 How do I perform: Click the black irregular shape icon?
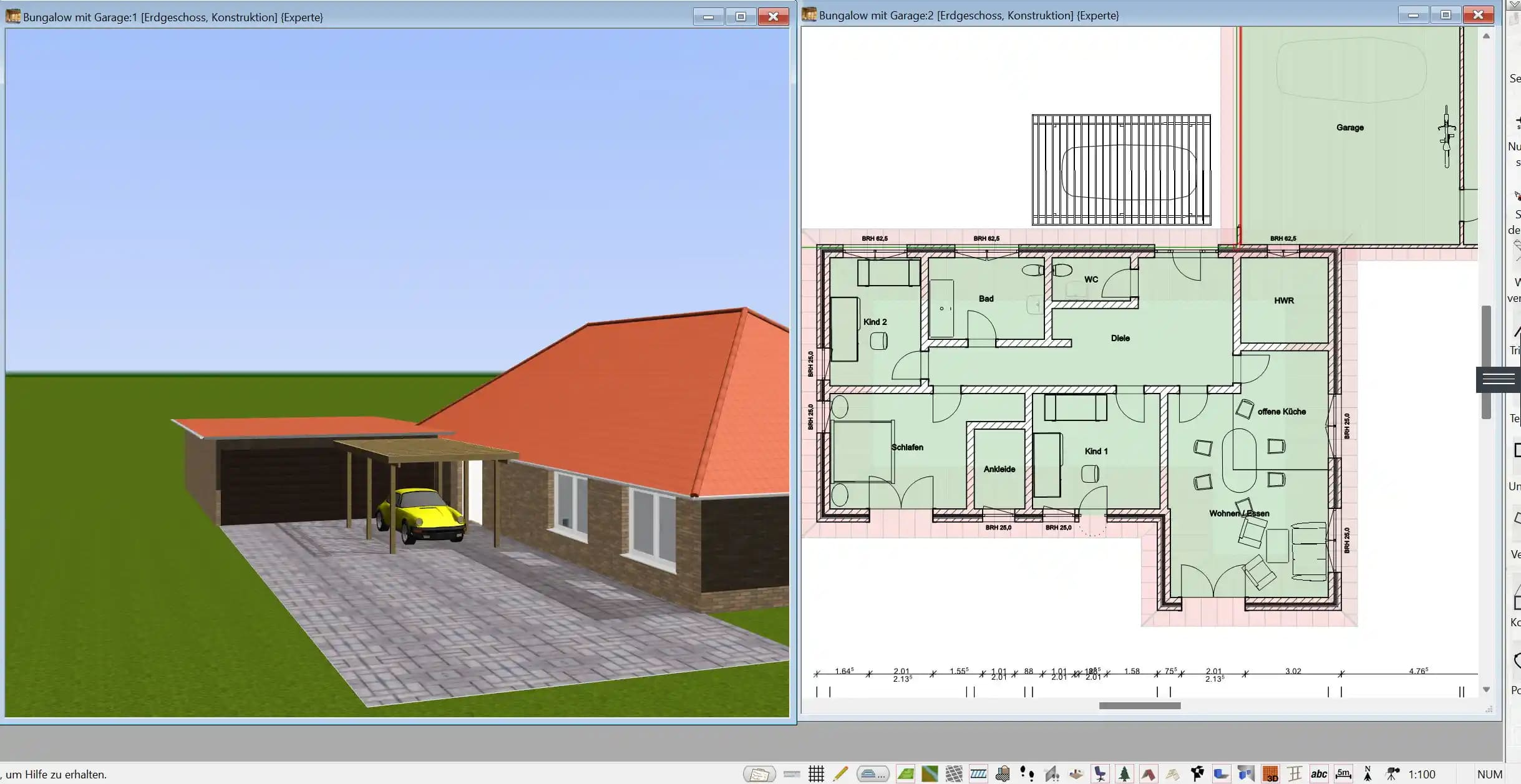click(1197, 774)
